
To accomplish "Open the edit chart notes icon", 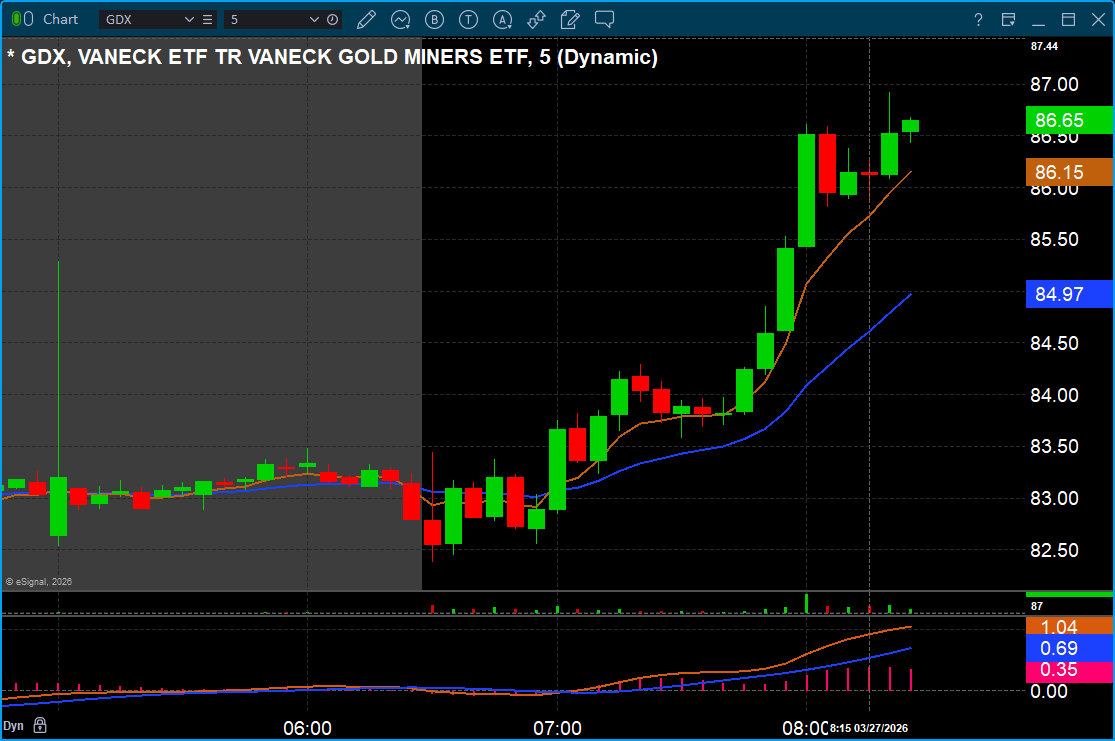I will (570, 20).
